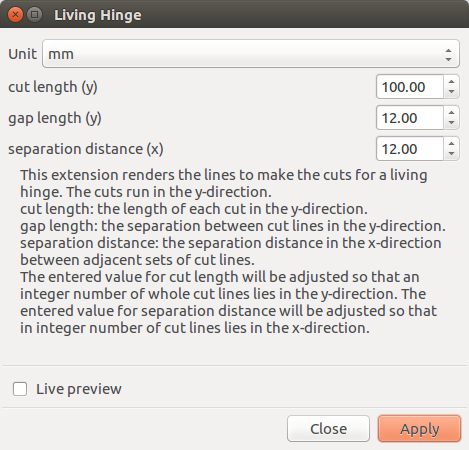Click the Live preview label text
Screen dimensions: 469x450
coord(79,389)
